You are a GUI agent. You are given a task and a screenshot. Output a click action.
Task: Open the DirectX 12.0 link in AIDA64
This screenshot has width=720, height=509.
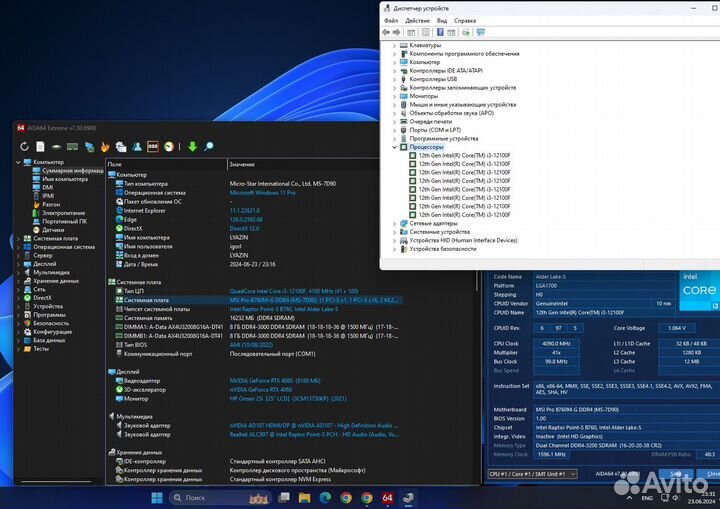tap(244, 229)
